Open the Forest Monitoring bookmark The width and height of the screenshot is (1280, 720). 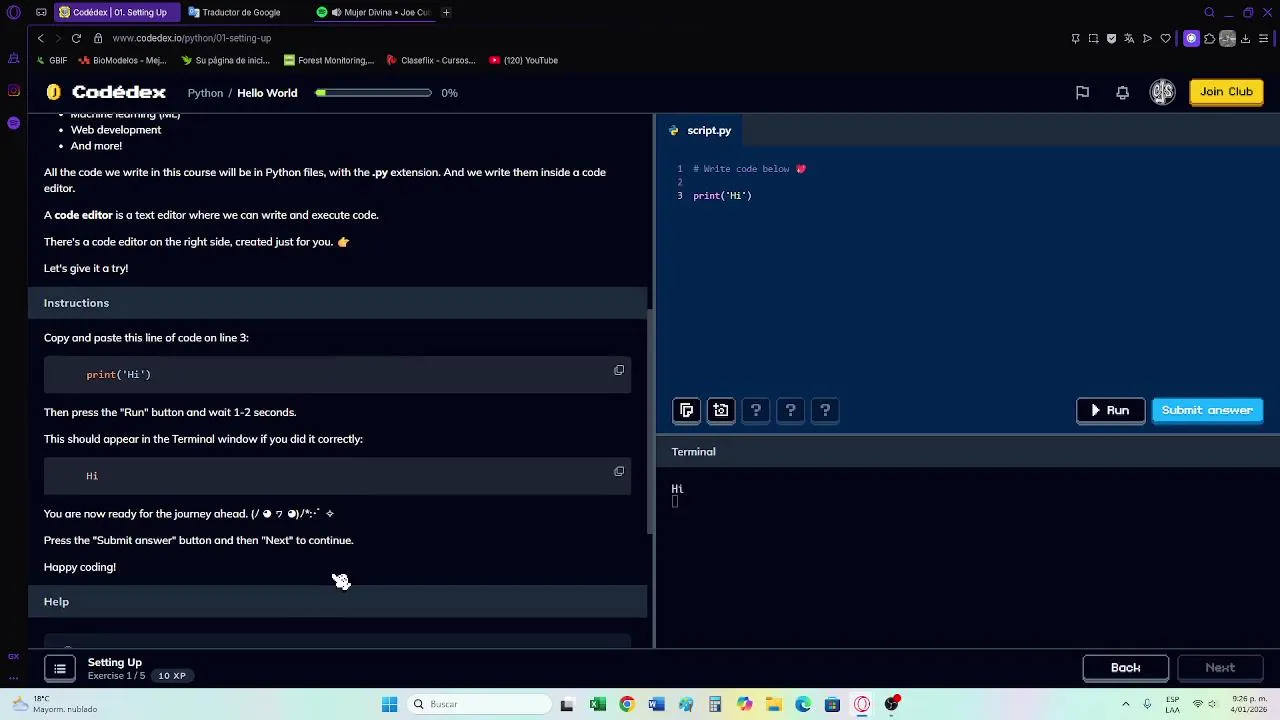click(328, 60)
